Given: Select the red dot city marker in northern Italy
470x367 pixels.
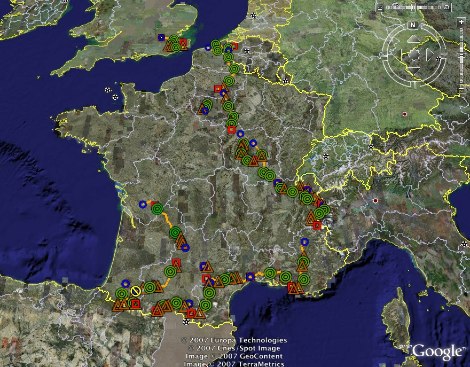Looking at the screenshot, I should point(376,201).
